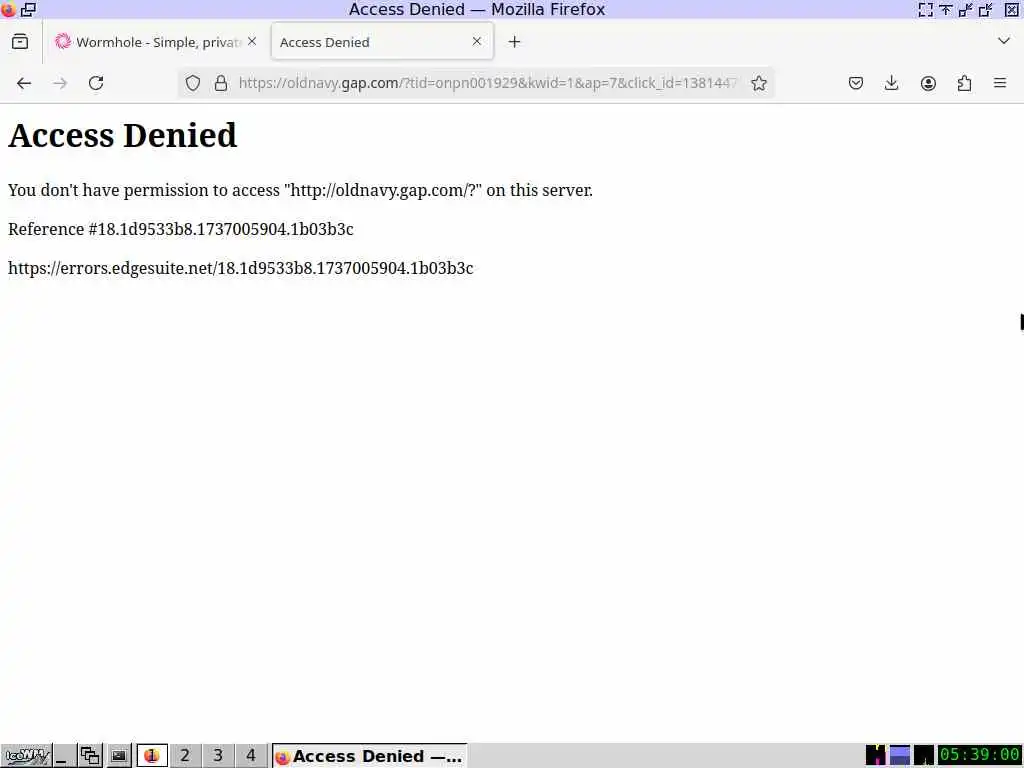Save page to Pocket
Image resolution: width=1024 pixels, height=768 pixels.
856,83
